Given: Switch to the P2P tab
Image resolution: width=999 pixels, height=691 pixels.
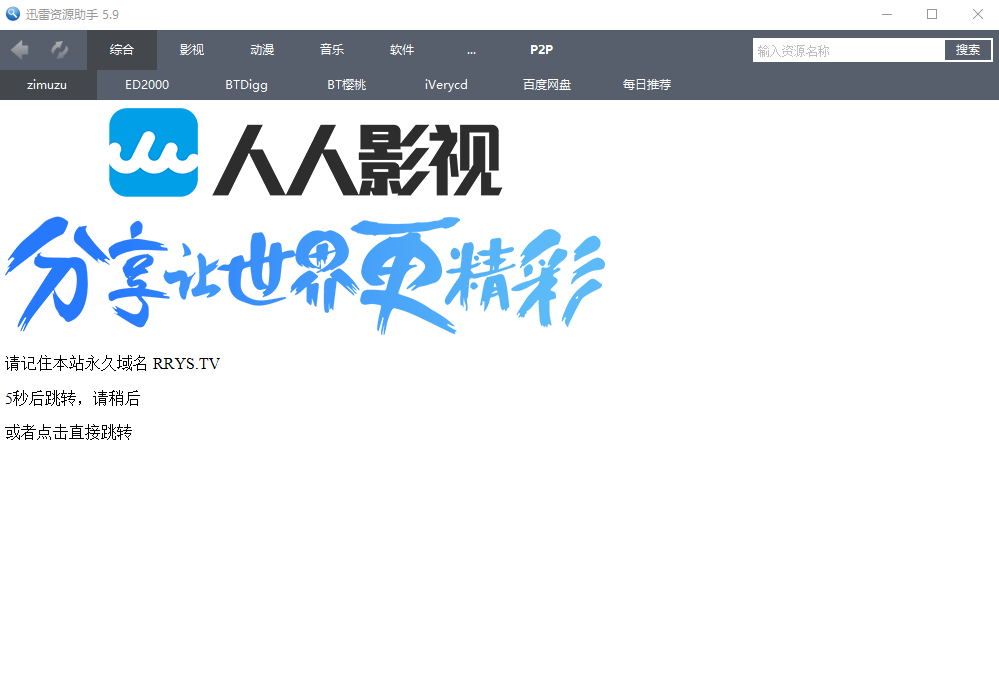Looking at the screenshot, I should tap(541, 50).
